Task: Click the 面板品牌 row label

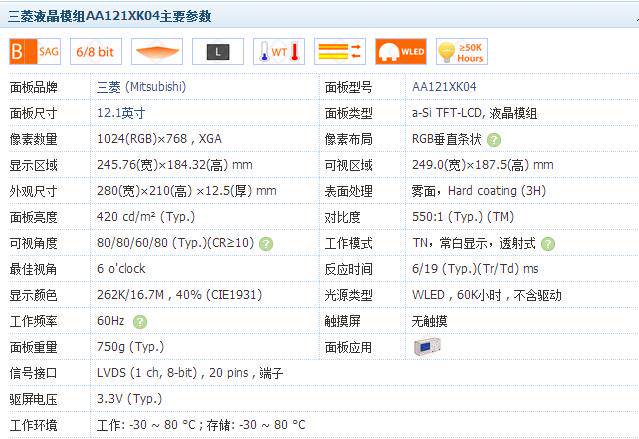Action: point(33,87)
